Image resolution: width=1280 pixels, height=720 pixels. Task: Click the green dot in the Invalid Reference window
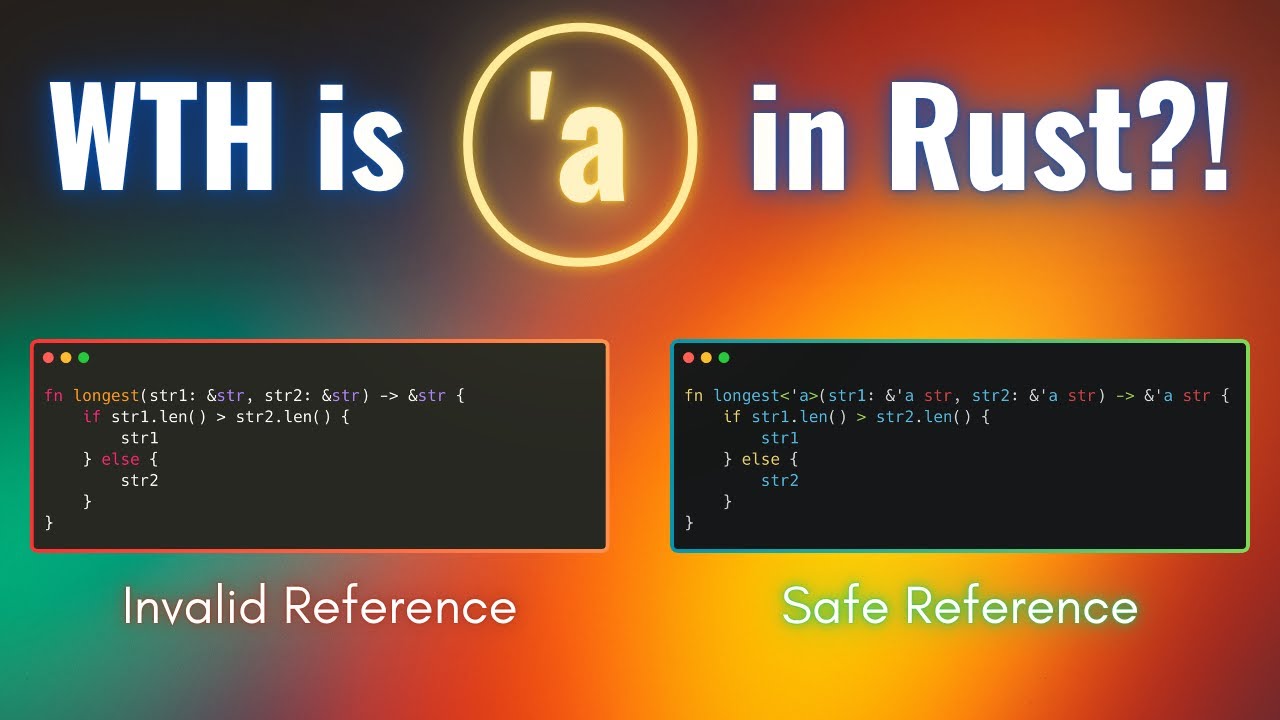(x=84, y=357)
